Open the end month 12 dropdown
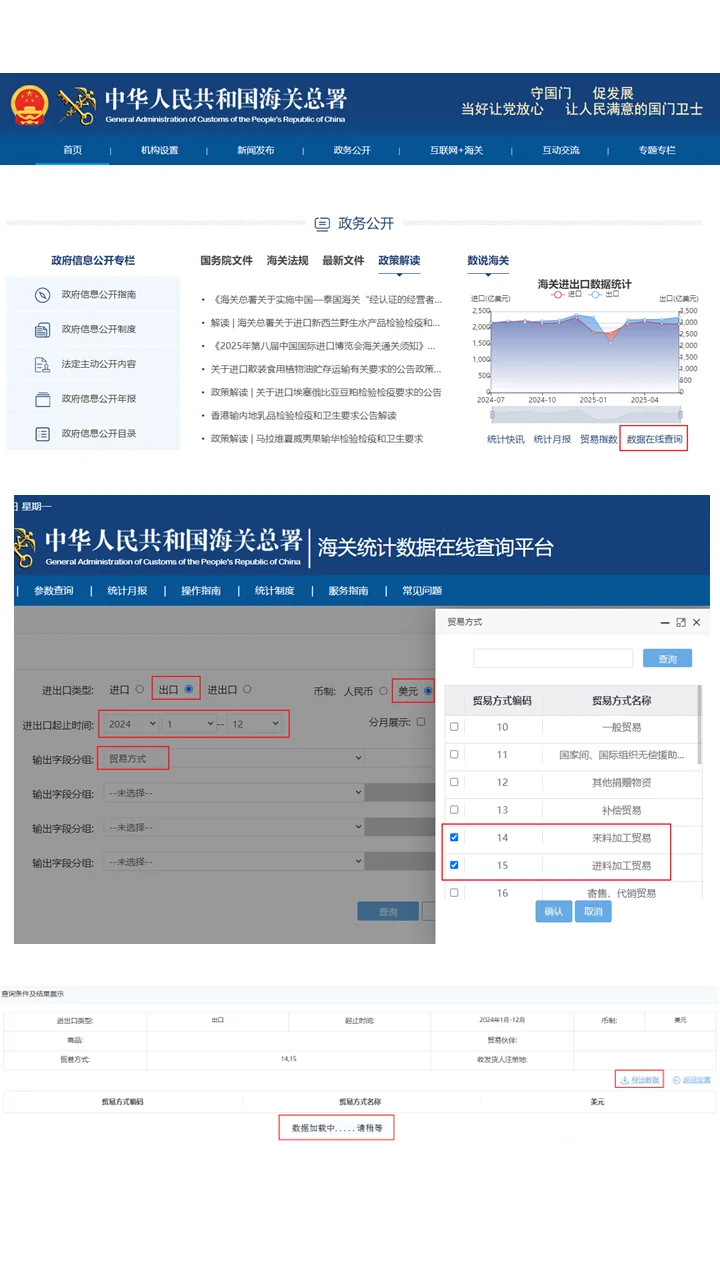Screen dimensions: 720x1280 click(x=254, y=723)
